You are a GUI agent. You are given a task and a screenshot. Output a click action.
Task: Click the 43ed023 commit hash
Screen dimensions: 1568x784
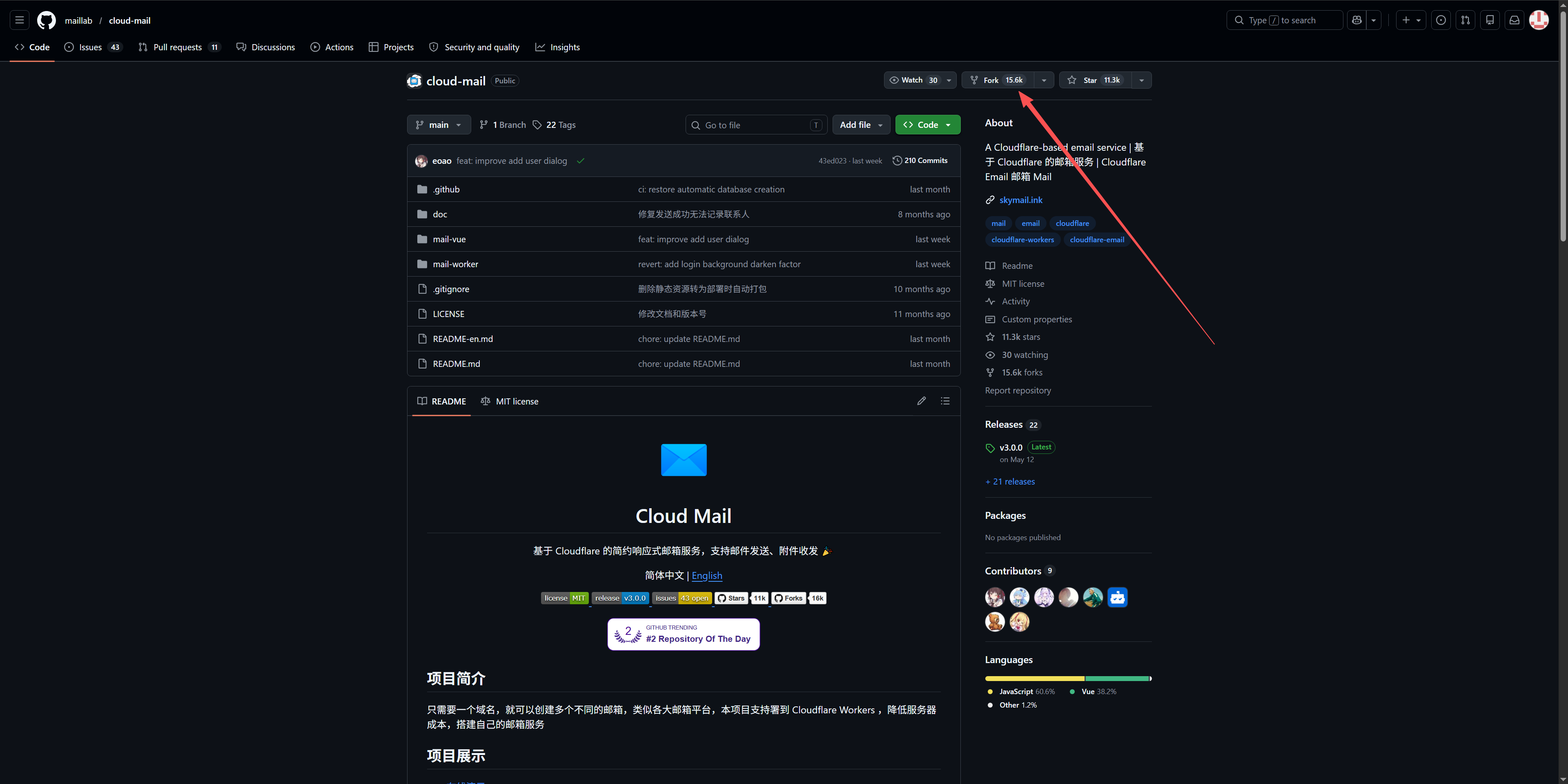click(x=832, y=161)
